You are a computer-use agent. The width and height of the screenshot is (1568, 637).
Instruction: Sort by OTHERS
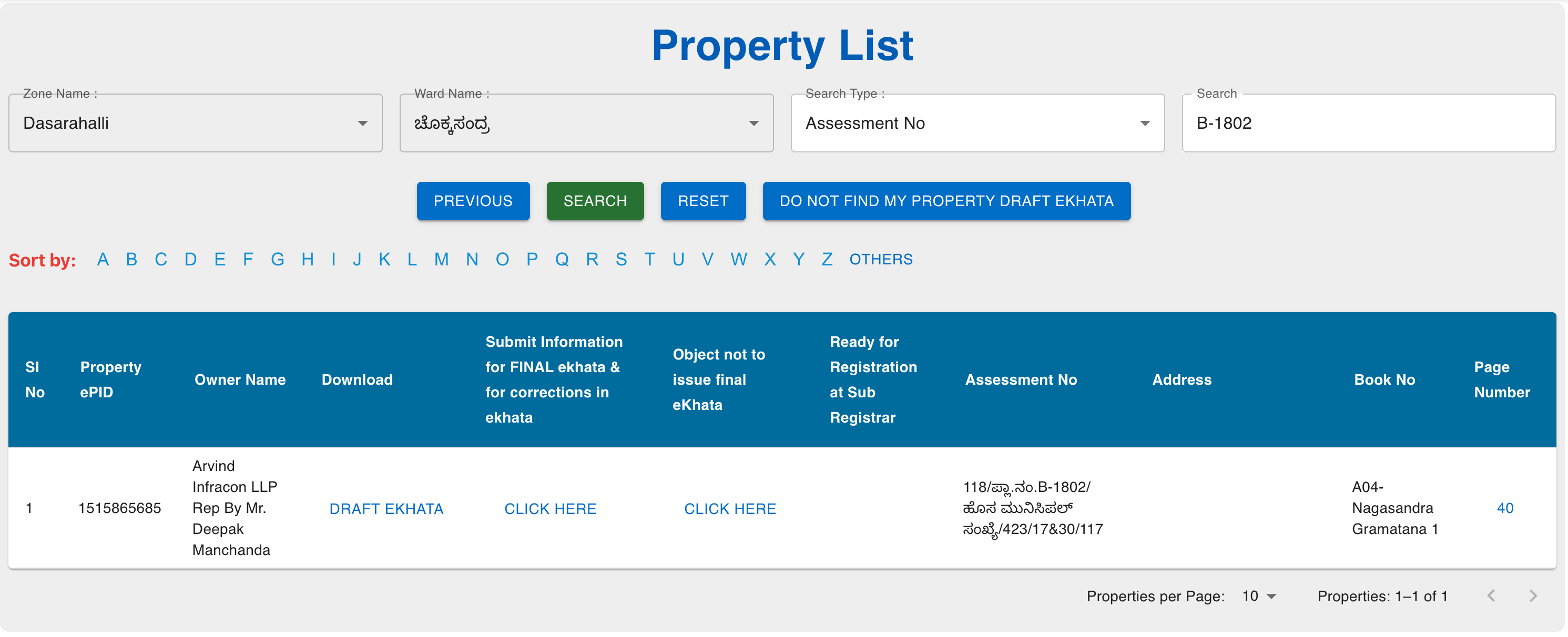coord(881,260)
